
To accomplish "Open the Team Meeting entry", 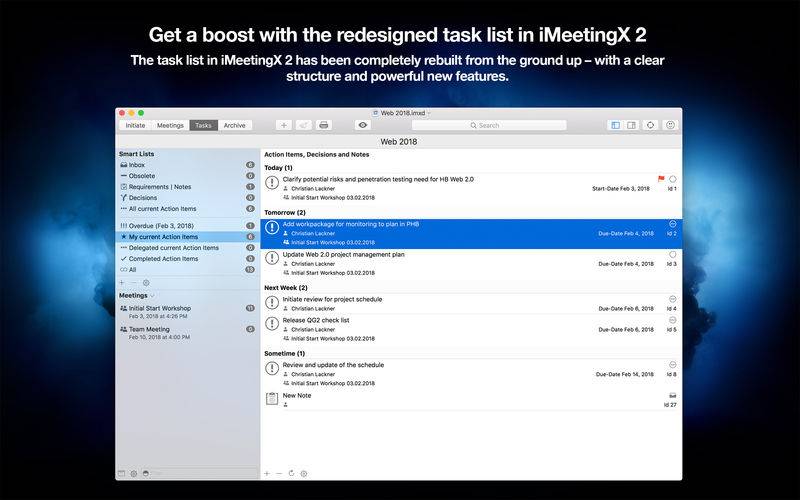I will click(188, 333).
